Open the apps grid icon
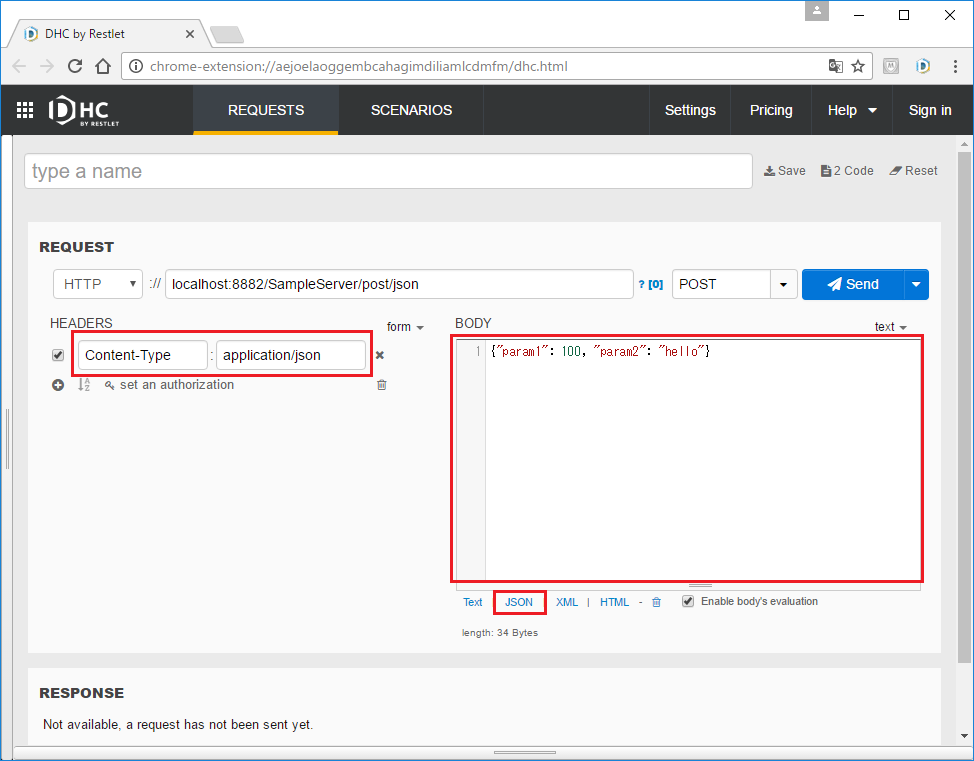The image size is (974, 761). pos(25,110)
